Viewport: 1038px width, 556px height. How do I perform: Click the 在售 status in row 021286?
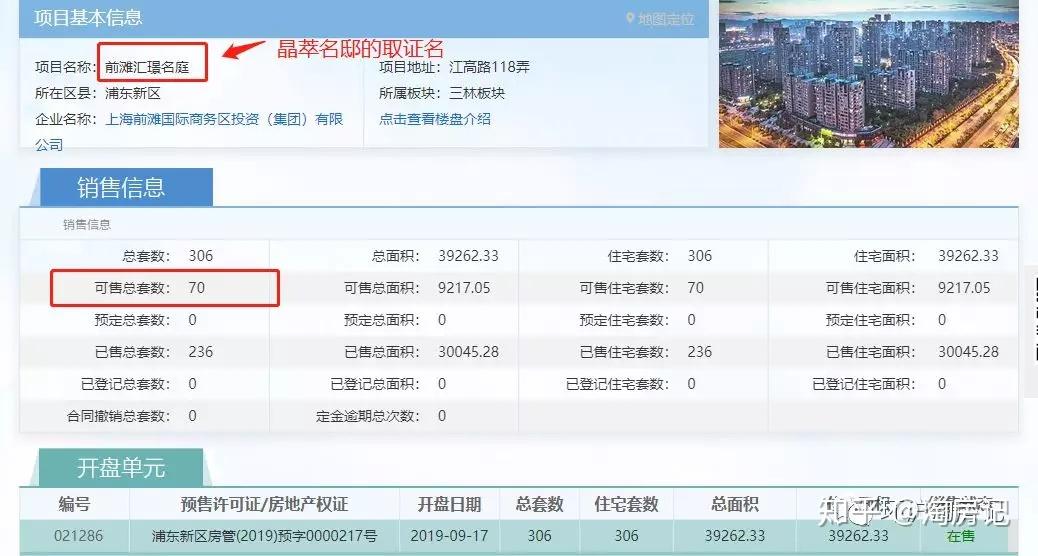pos(961,535)
